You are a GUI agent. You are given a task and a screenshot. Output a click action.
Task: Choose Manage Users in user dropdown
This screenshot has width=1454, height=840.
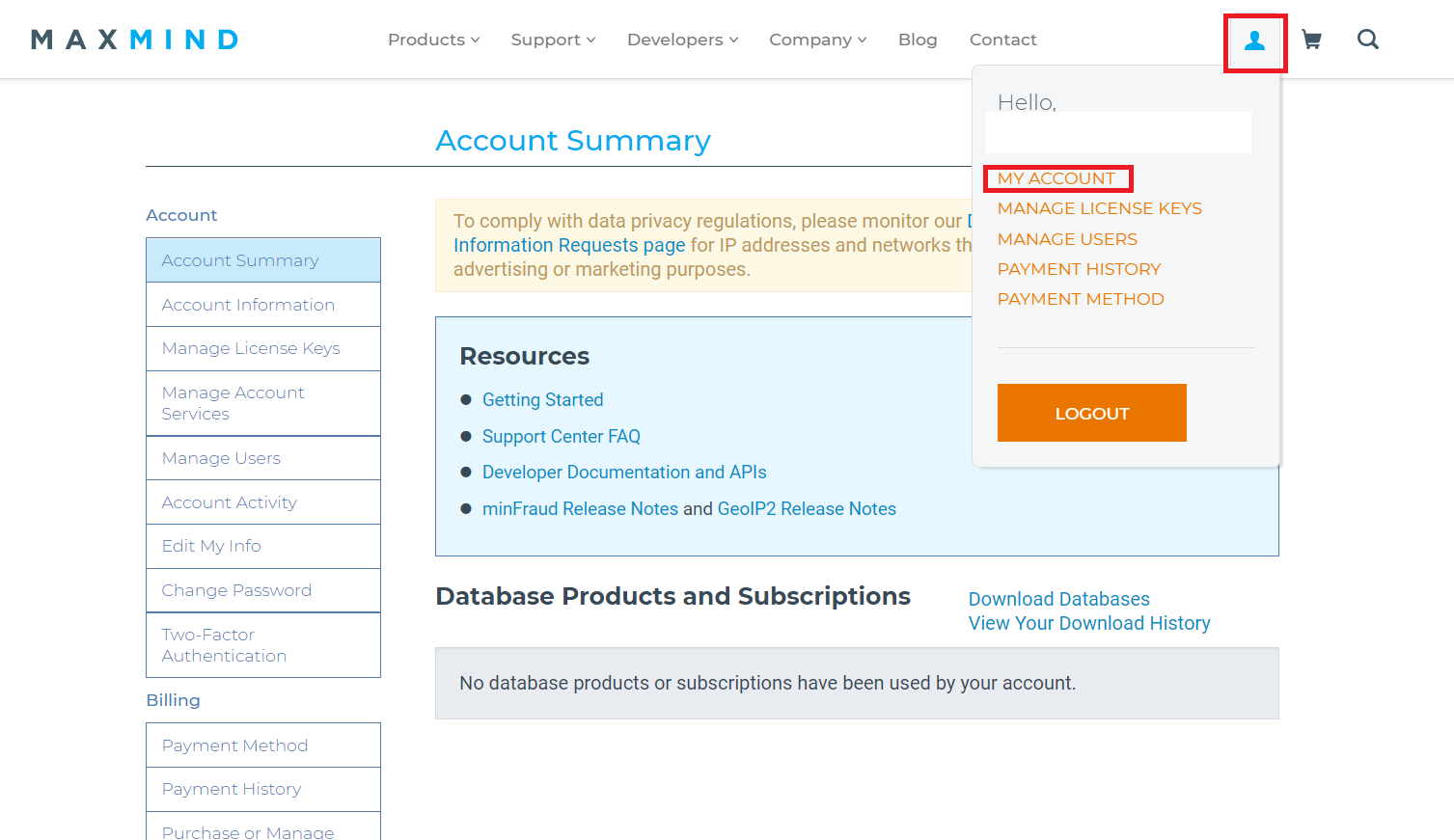1067,239
